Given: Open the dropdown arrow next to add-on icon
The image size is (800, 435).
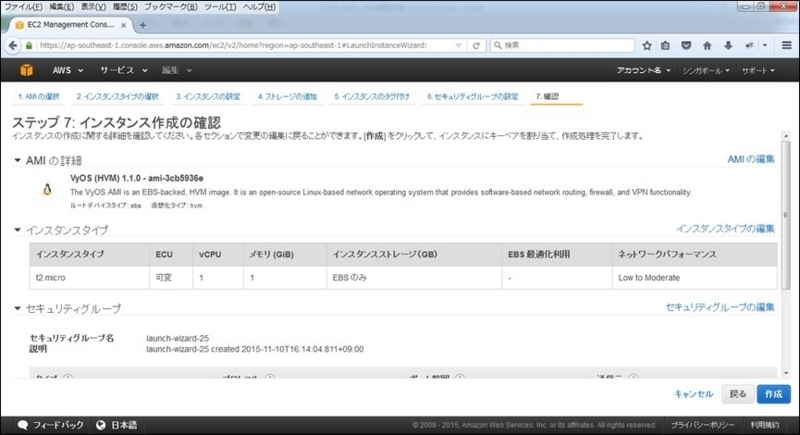Looking at the screenshot, I should [765, 45].
